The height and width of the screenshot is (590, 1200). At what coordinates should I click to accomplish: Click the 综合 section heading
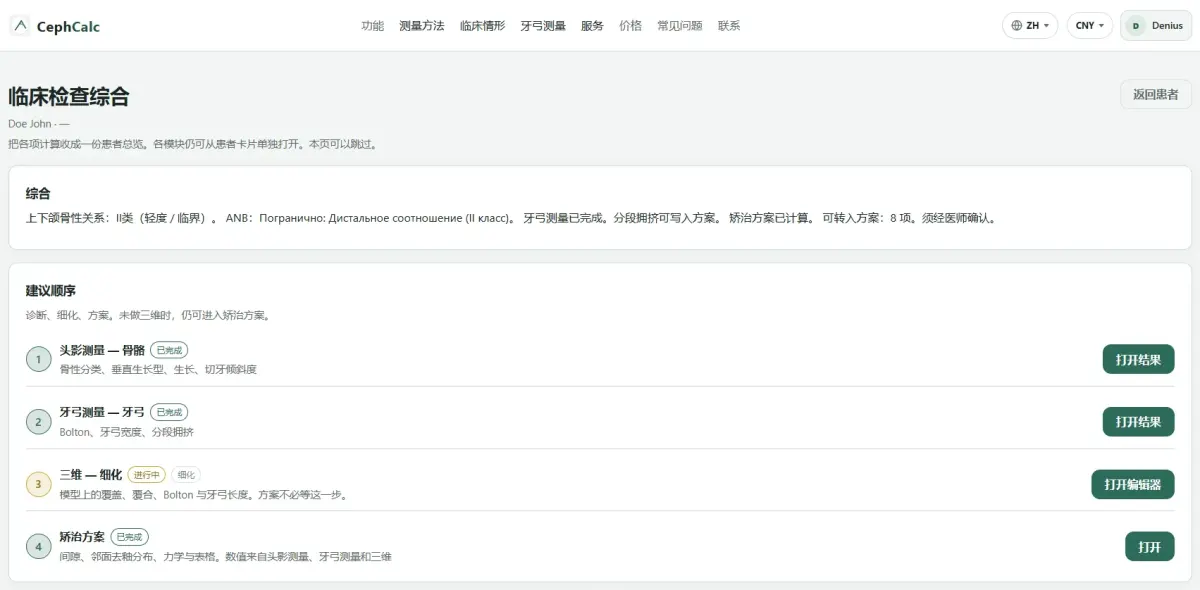pos(38,193)
